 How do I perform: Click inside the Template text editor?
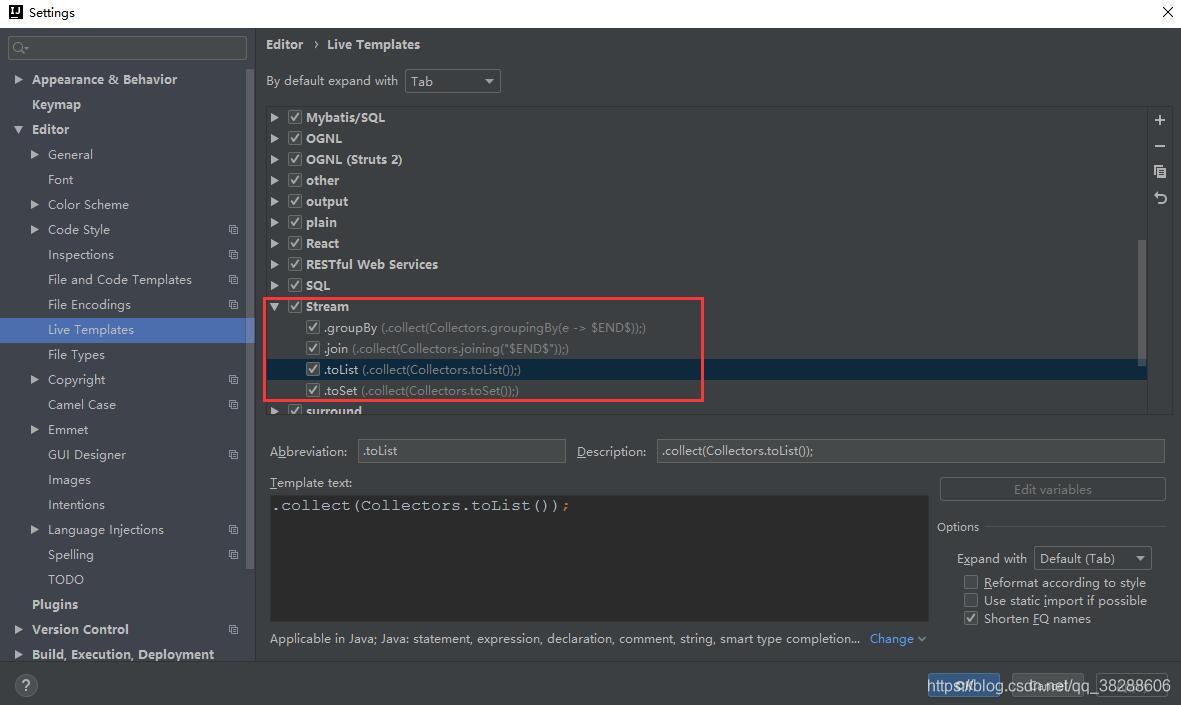tap(599, 558)
